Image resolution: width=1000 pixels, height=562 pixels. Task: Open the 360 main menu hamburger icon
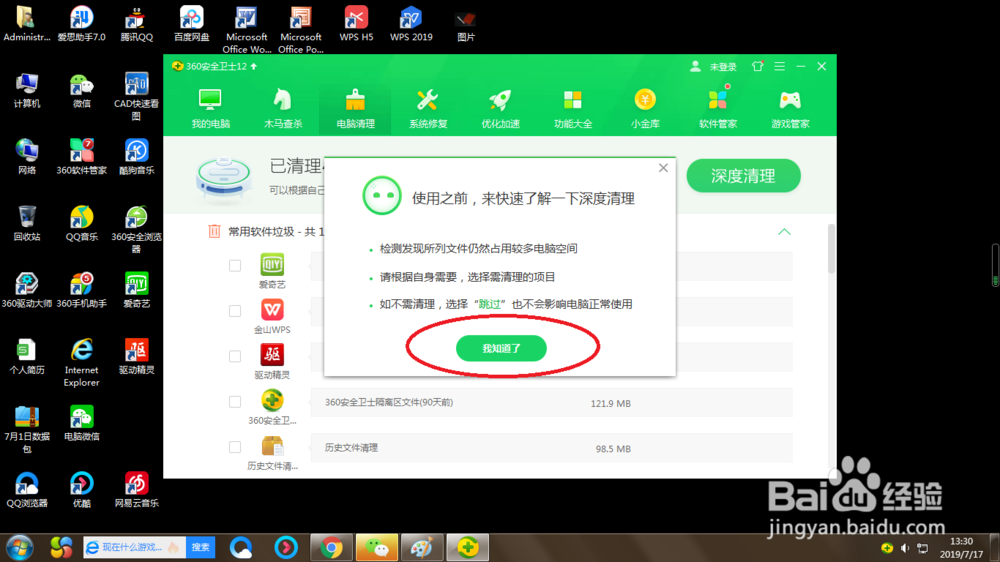[x=779, y=66]
